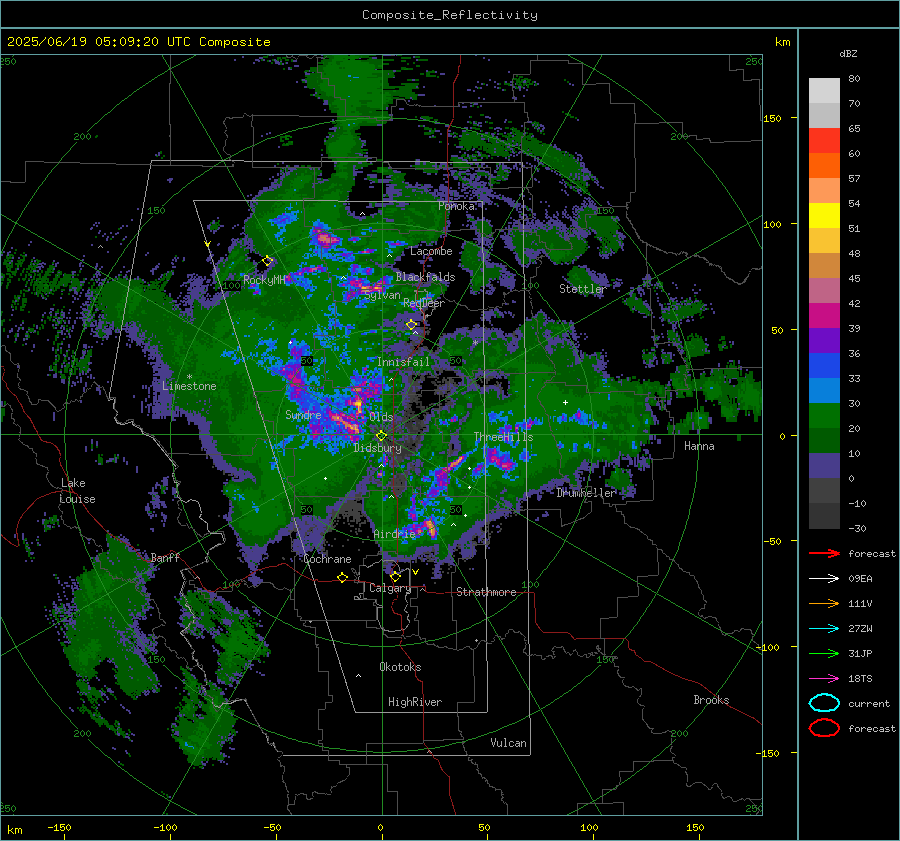Select the light gray 70-80 dBZ swatch

[x=824, y=91]
